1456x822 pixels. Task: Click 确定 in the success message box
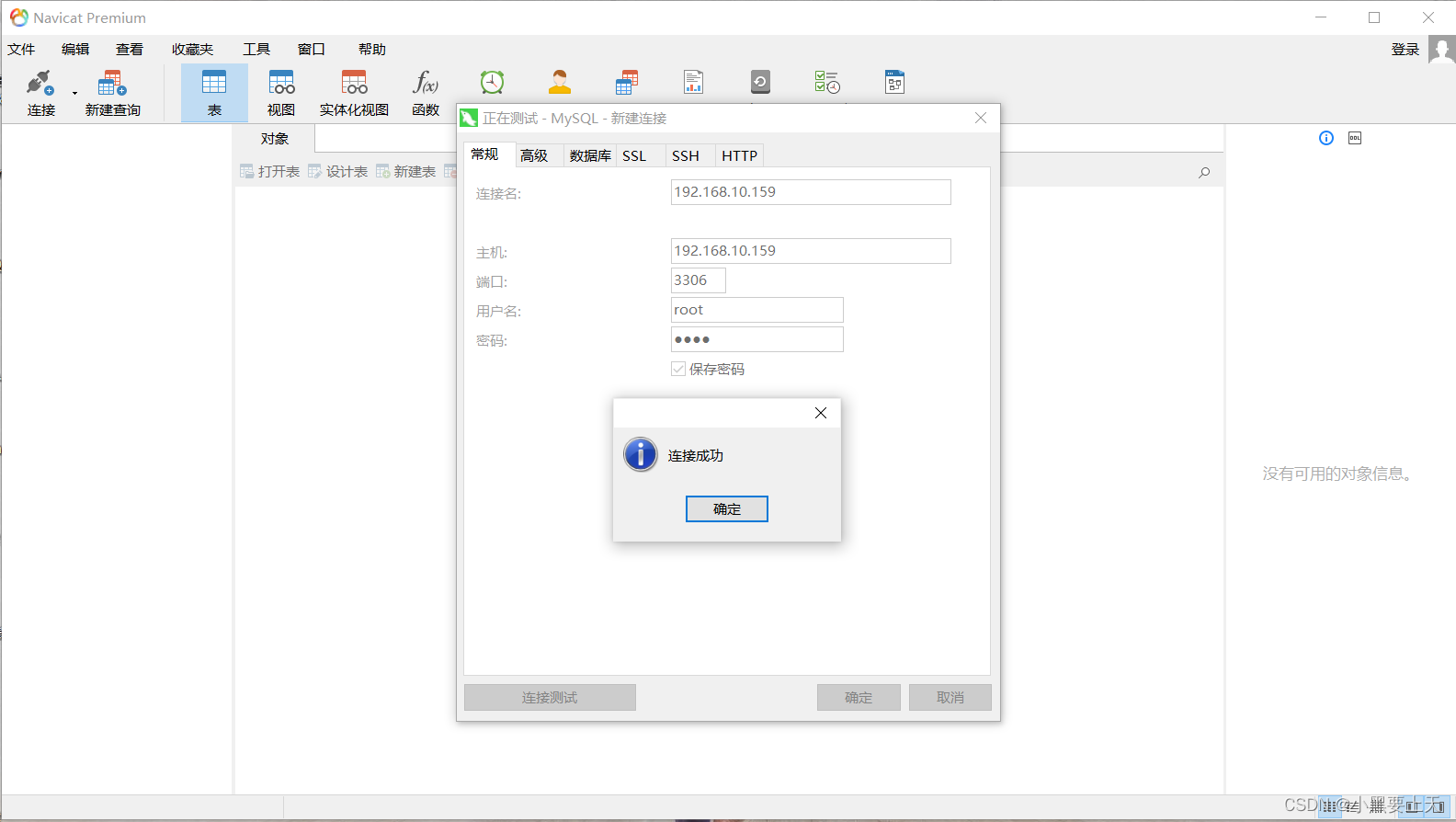click(727, 508)
